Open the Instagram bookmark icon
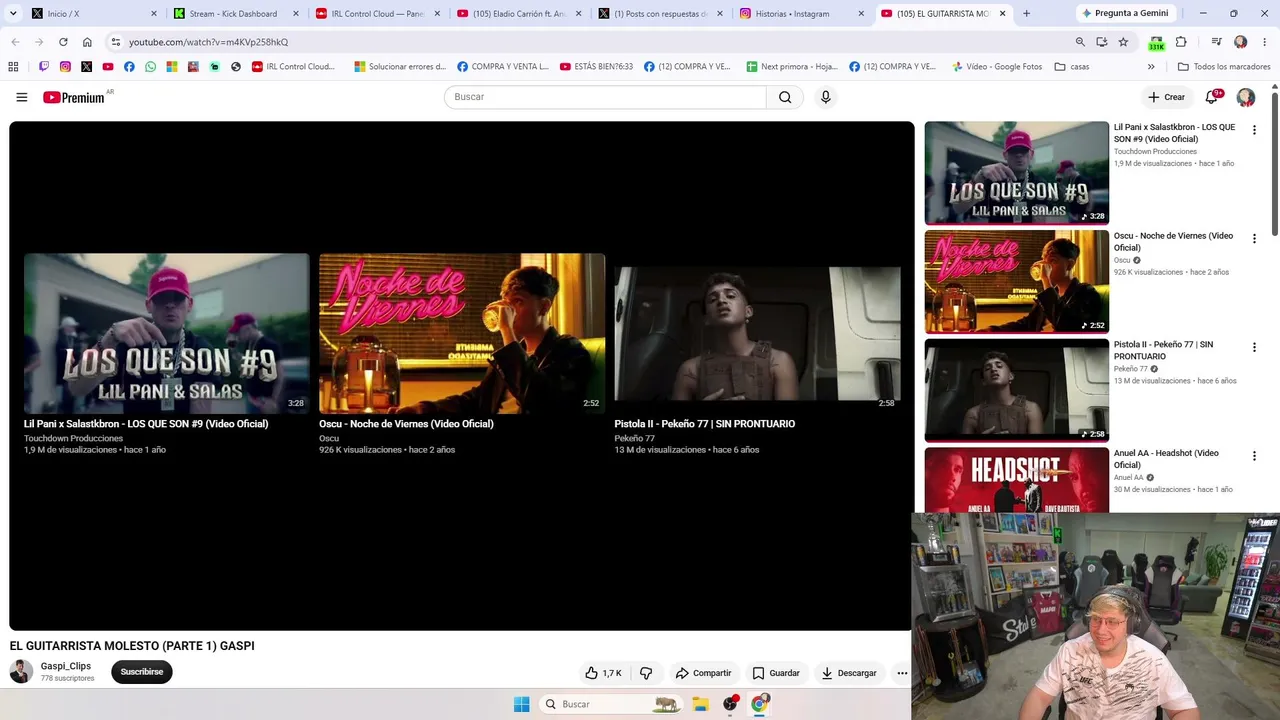This screenshot has height=720, width=1280. pos(65,67)
